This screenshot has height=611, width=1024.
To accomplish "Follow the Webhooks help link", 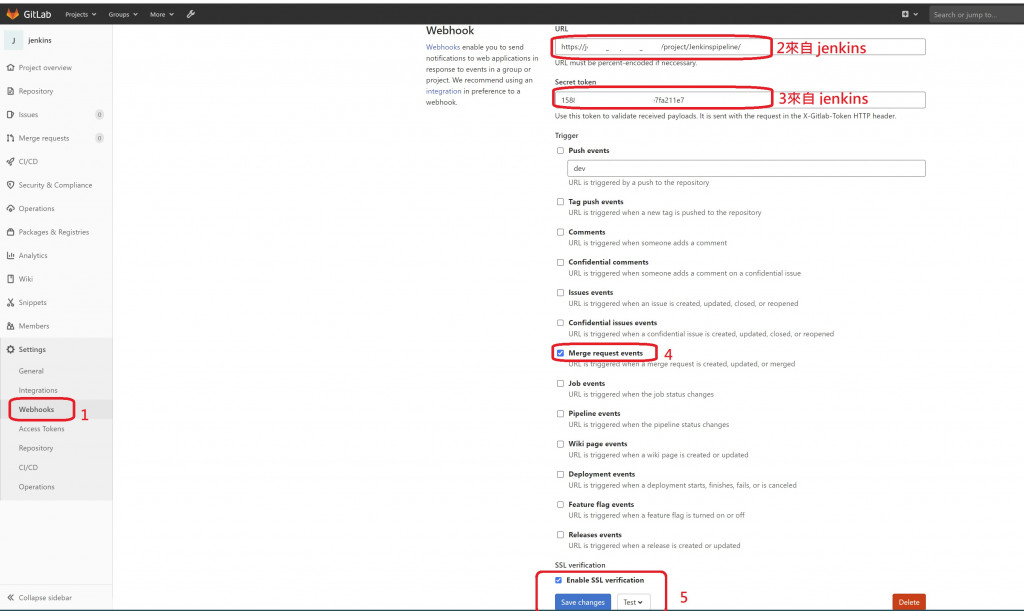I will [443, 47].
